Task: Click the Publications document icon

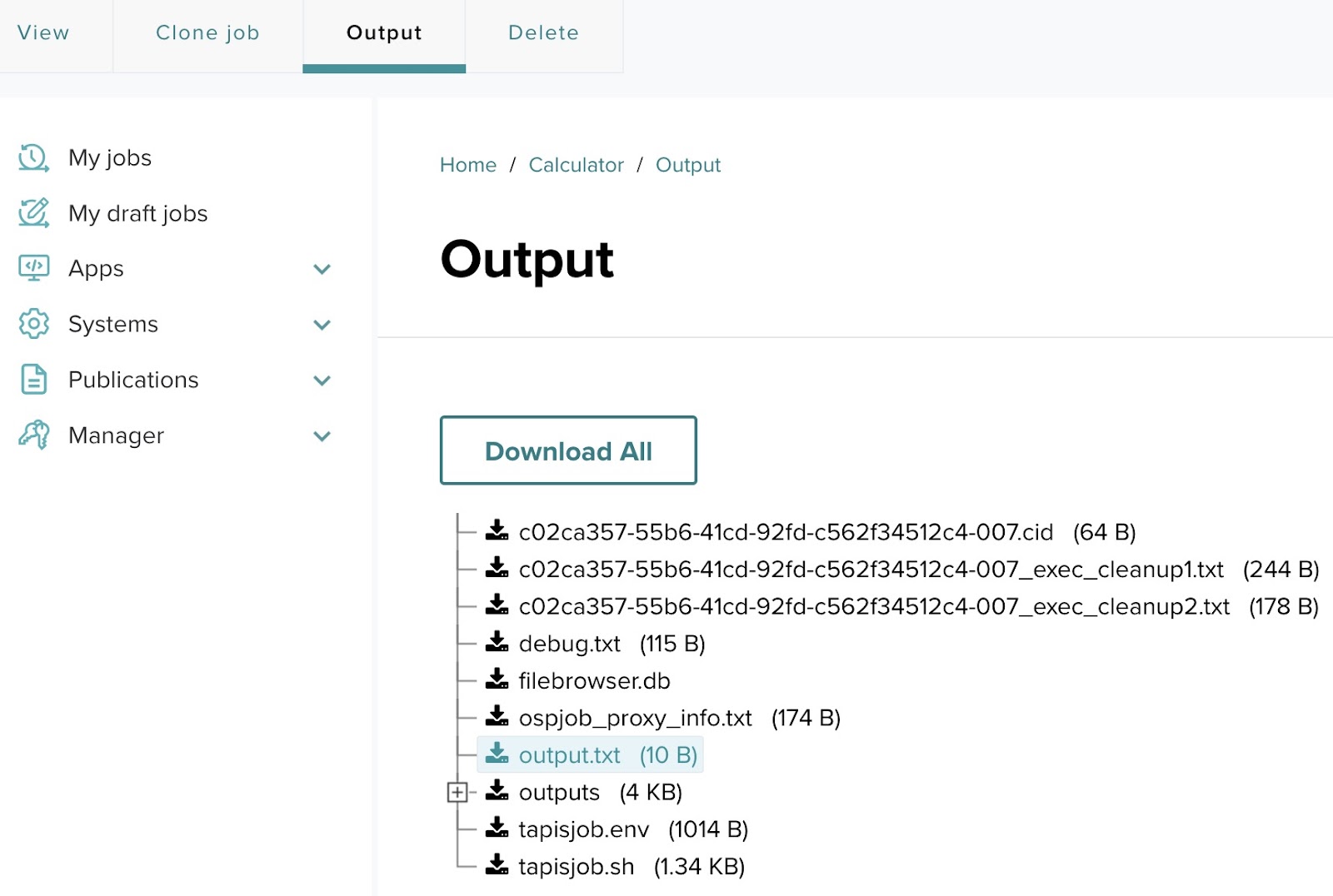Action: [x=33, y=380]
